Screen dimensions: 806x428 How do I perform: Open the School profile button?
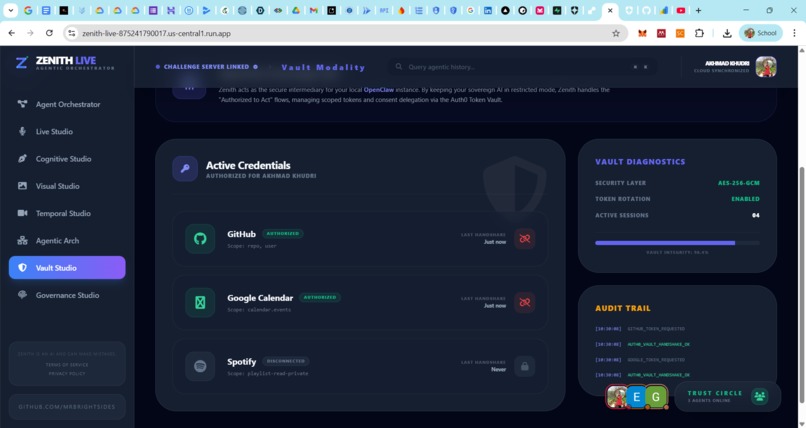click(760, 33)
